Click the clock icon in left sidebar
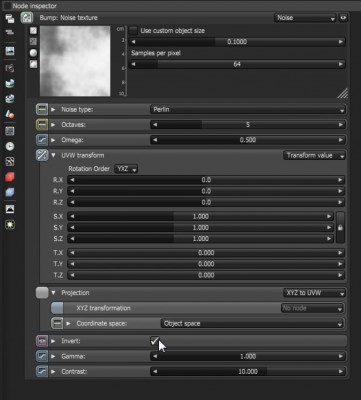The height and width of the screenshot is (400, 361). click(10, 146)
